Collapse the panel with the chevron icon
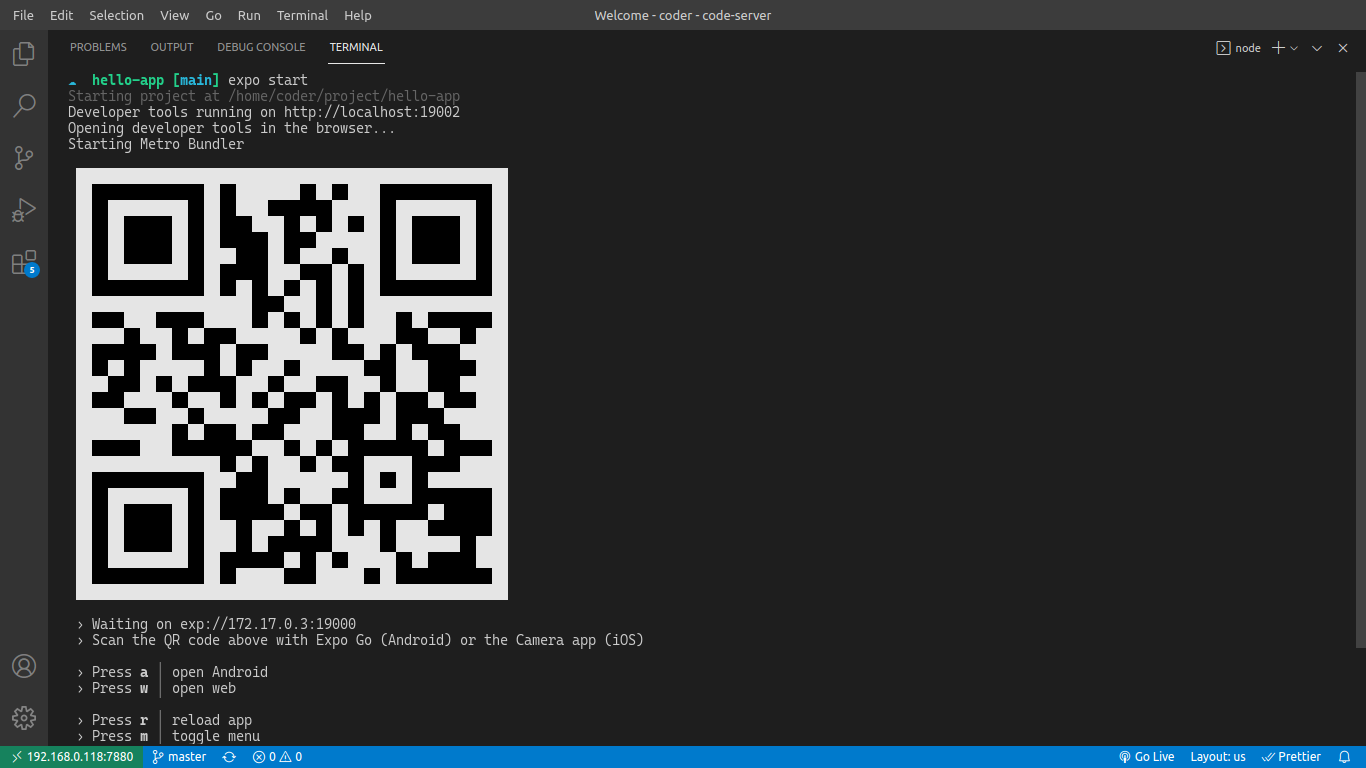 1317,48
